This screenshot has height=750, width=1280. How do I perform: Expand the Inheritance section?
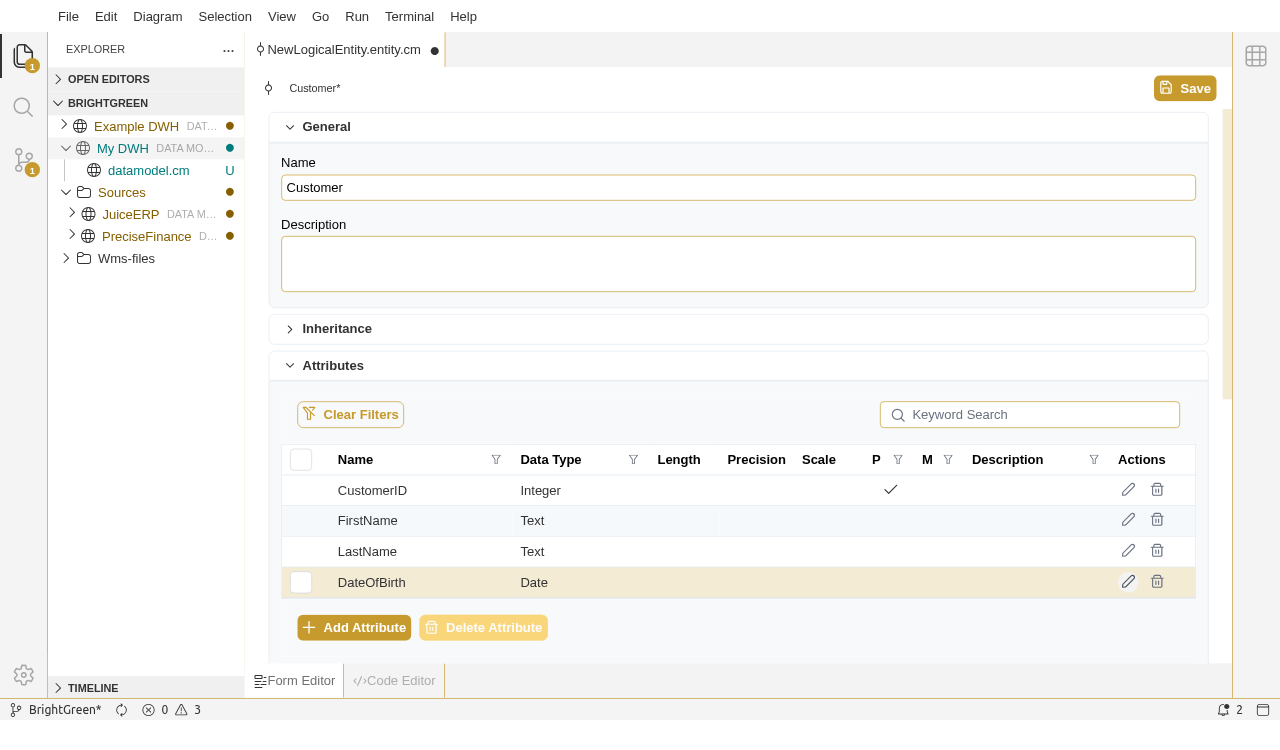click(x=290, y=329)
